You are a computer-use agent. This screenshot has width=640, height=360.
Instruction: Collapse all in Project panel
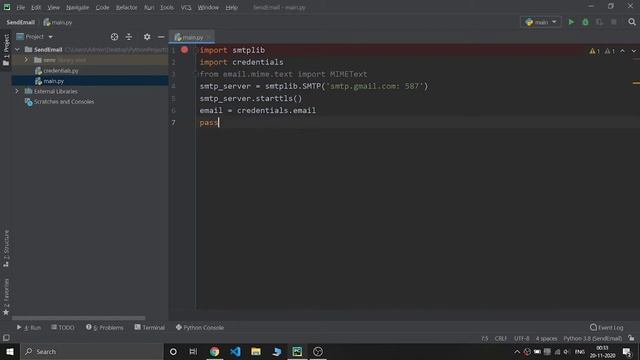click(129, 37)
